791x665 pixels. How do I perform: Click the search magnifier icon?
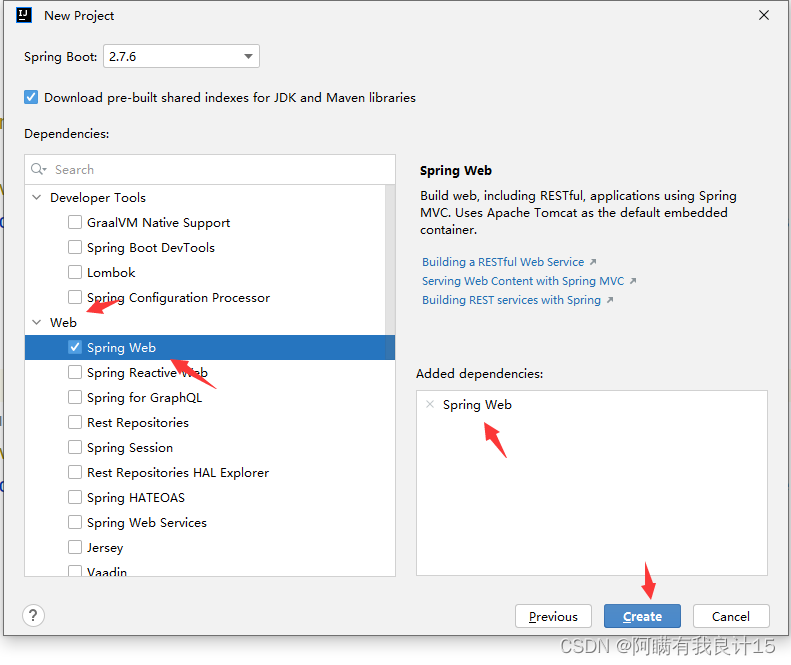tap(38, 169)
